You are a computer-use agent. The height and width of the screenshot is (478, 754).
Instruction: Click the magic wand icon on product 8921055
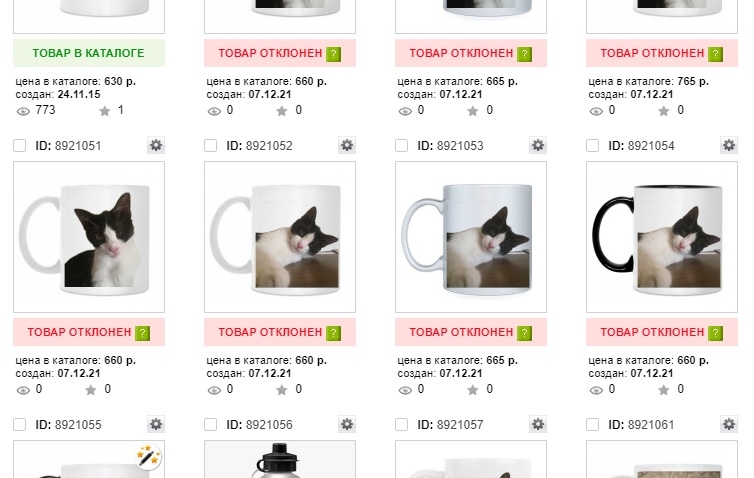point(149,457)
